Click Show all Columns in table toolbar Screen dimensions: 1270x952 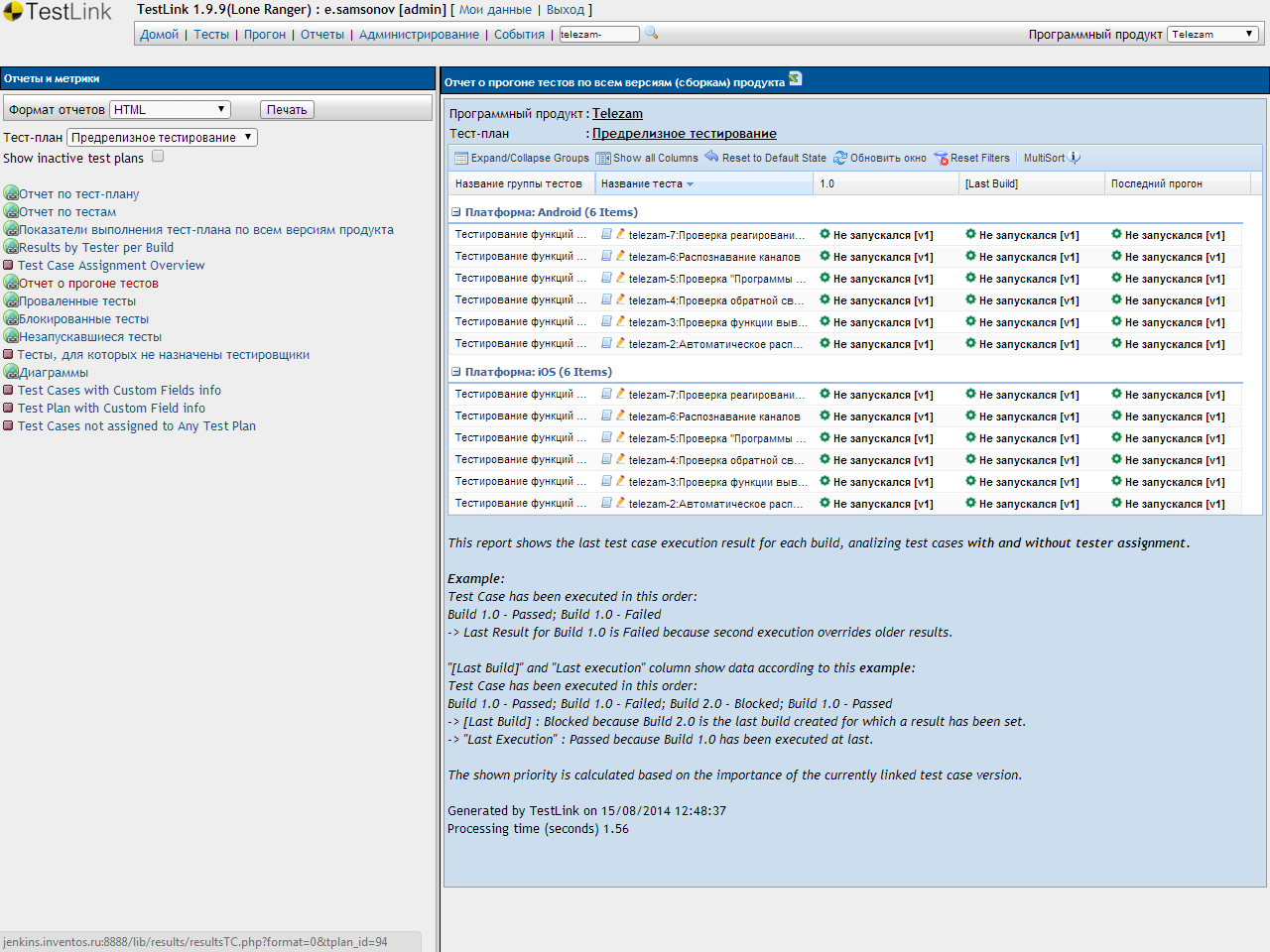coord(648,158)
